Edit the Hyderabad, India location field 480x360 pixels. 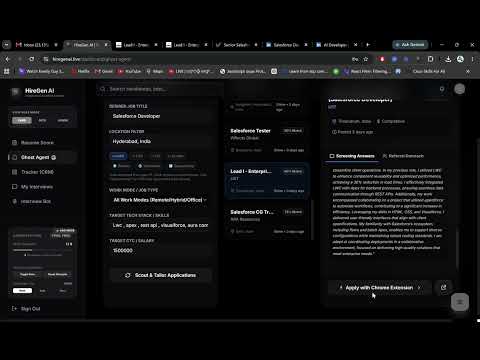point(160,141)
